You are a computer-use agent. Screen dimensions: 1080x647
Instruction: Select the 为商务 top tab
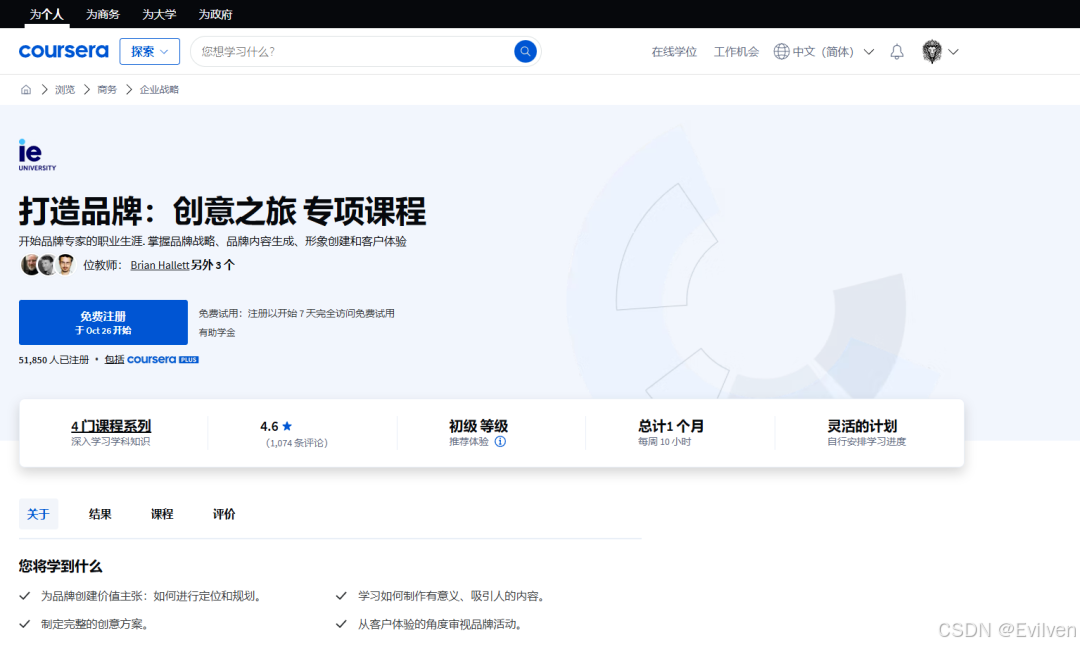tap(103, 14)
